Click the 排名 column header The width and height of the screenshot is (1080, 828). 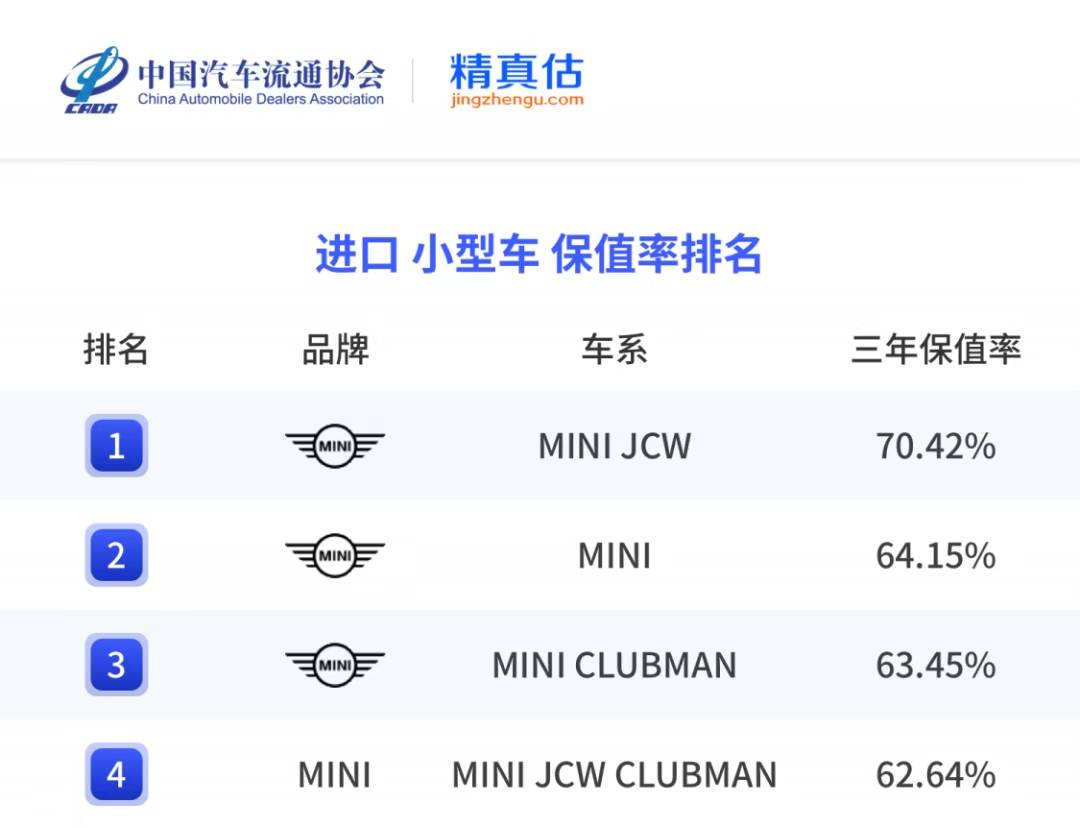116,350
